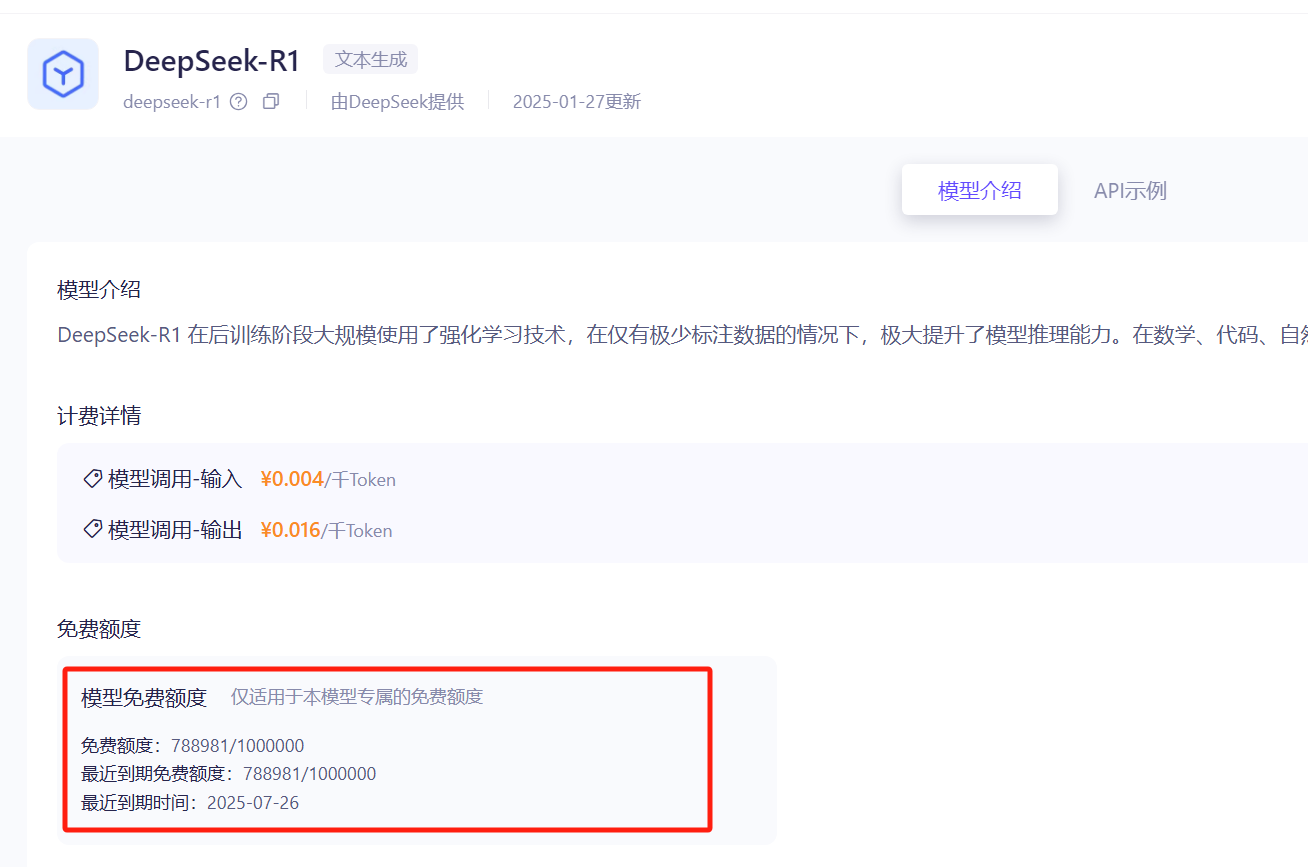Click the help question-mark icon beside deepseek-r1
Image resolution: width=1308 pixels, height=867 pixels.
pos(238,102)
